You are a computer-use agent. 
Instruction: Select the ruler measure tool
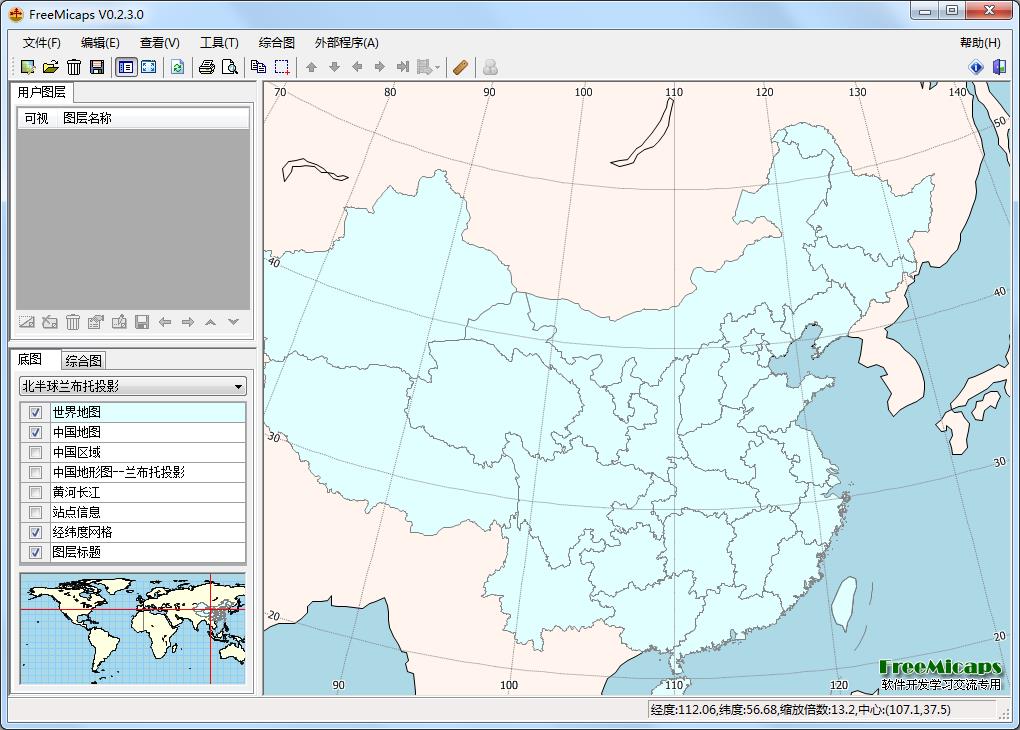click(x=460, y=67)
